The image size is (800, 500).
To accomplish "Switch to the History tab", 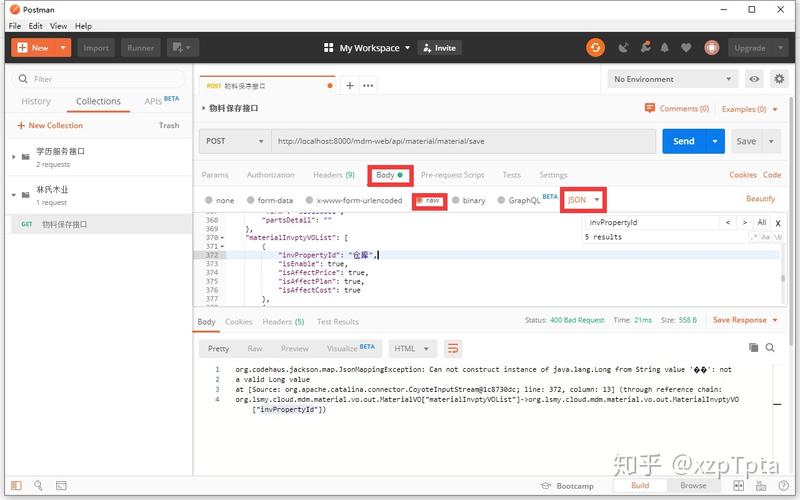I will click(x=36, y=101).
